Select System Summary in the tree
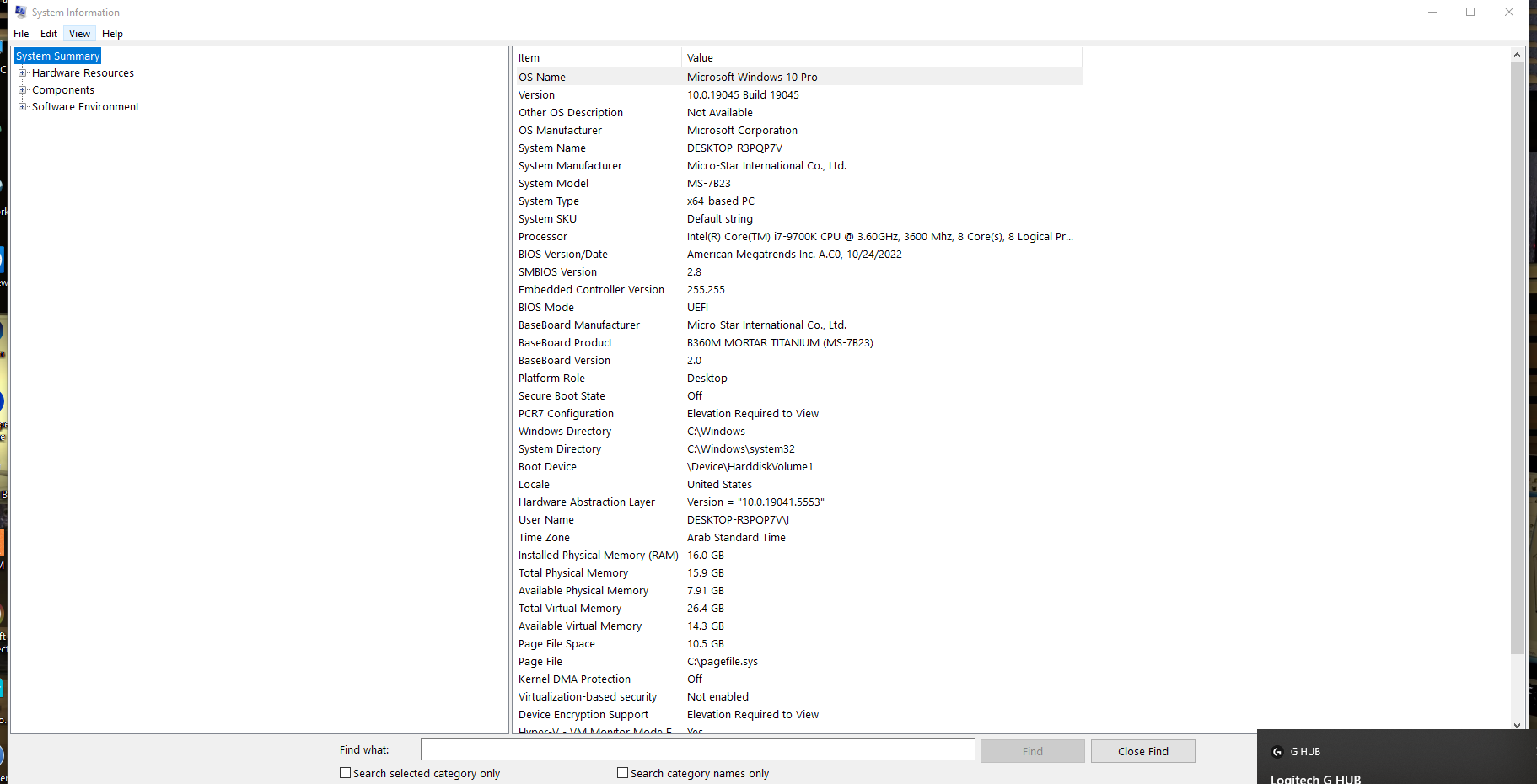This screenshot has width=1537, height=784. (x=57, y=56)
